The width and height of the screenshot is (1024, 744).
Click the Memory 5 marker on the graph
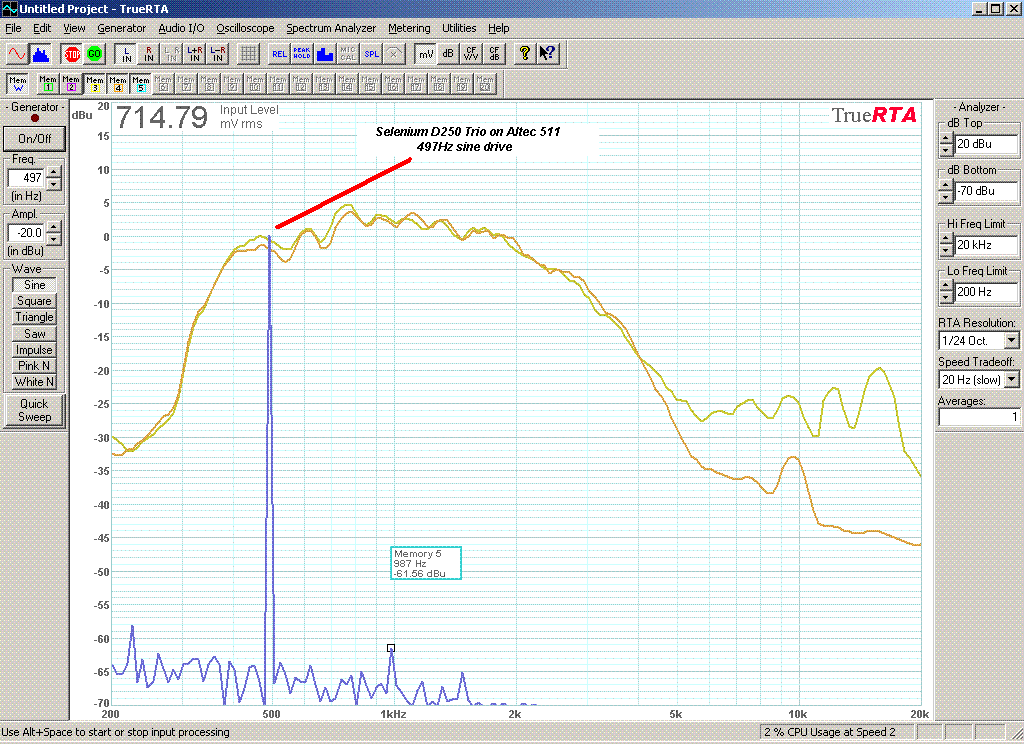391,648
